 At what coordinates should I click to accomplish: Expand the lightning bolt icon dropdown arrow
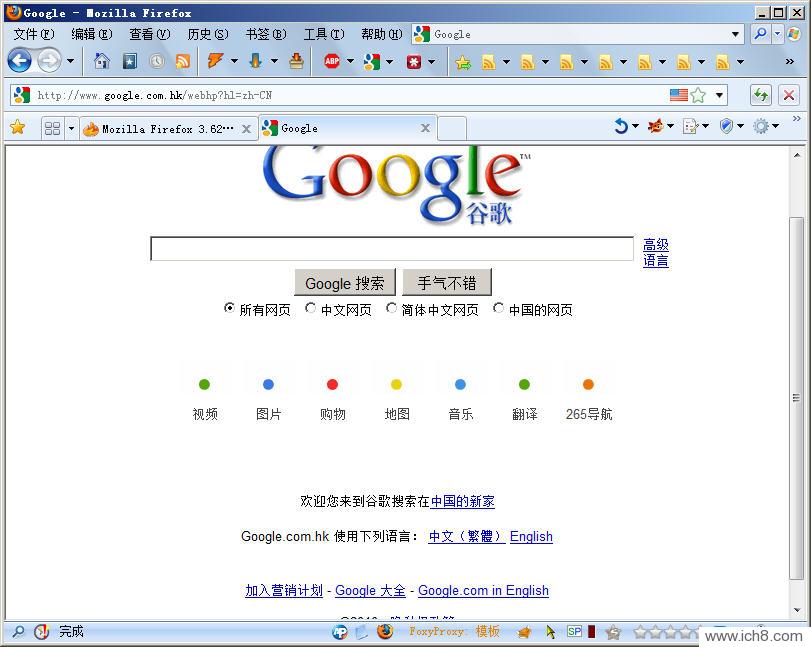(234, 61)
